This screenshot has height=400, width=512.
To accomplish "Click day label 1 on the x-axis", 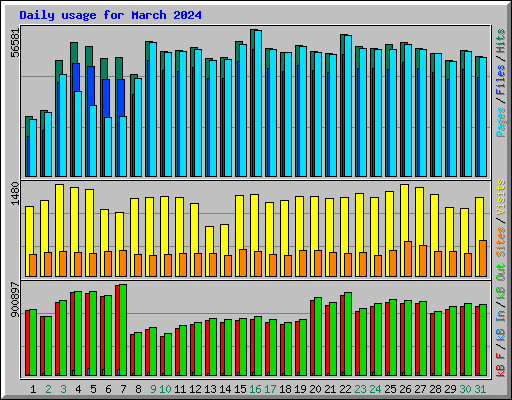I will click(33, 389).
